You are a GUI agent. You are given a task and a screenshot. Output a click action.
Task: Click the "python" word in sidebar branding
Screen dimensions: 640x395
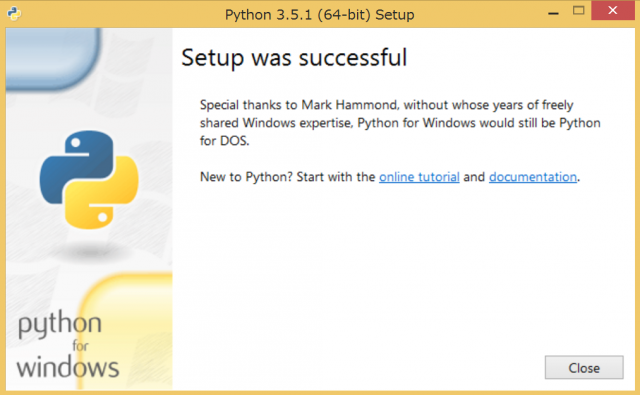coord(60,325)
